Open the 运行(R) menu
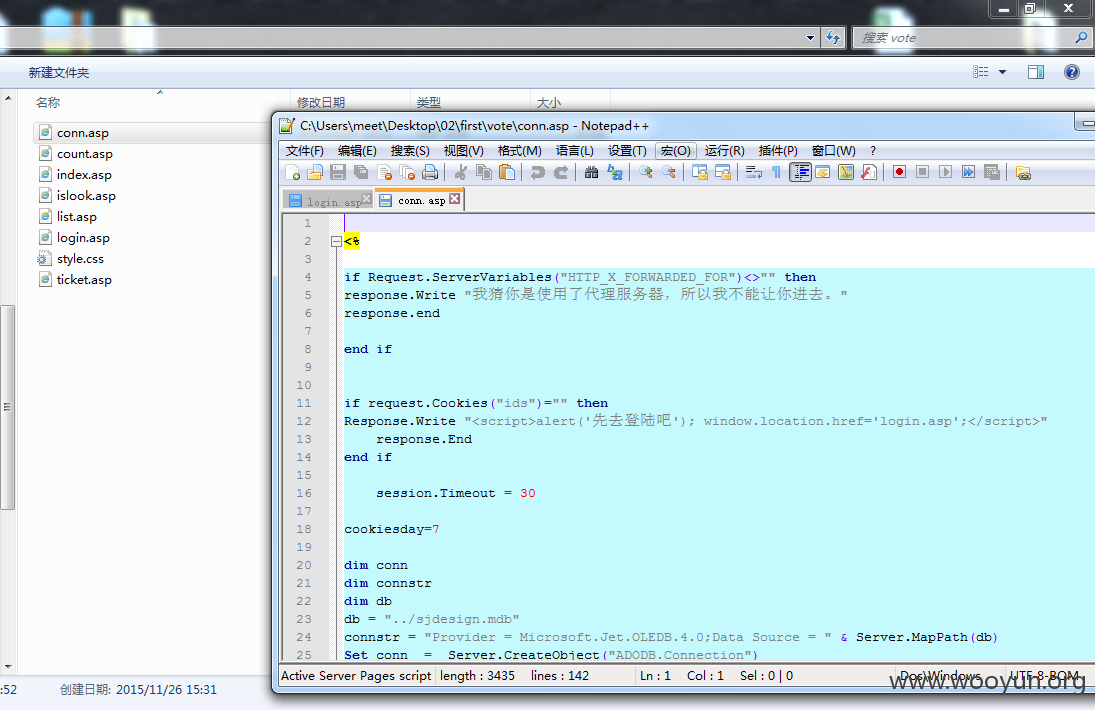This screenshot has height=710, width=1095. pos(724,151)
